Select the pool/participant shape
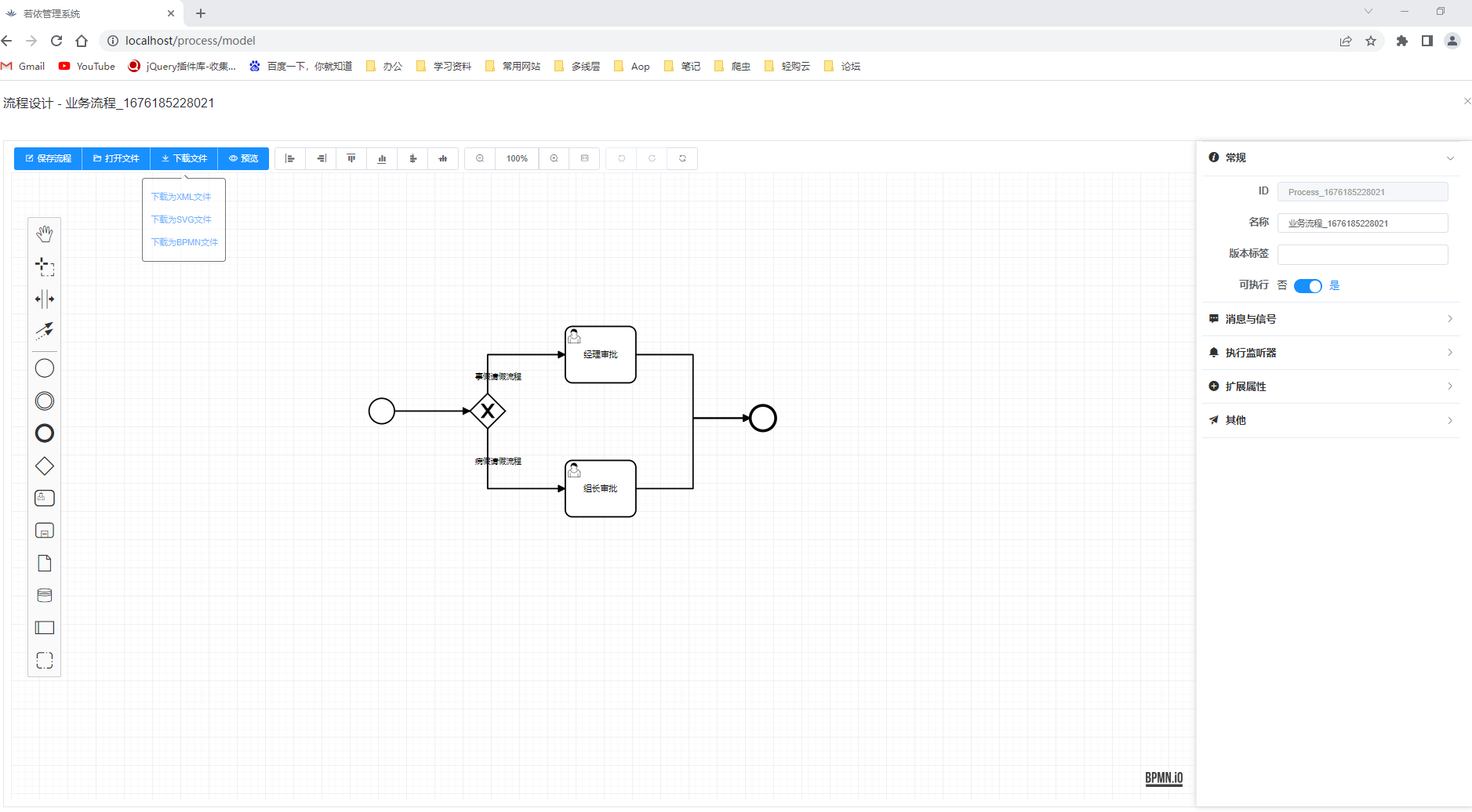This screenshot has height=812, width=1472. tap(45, 627)
